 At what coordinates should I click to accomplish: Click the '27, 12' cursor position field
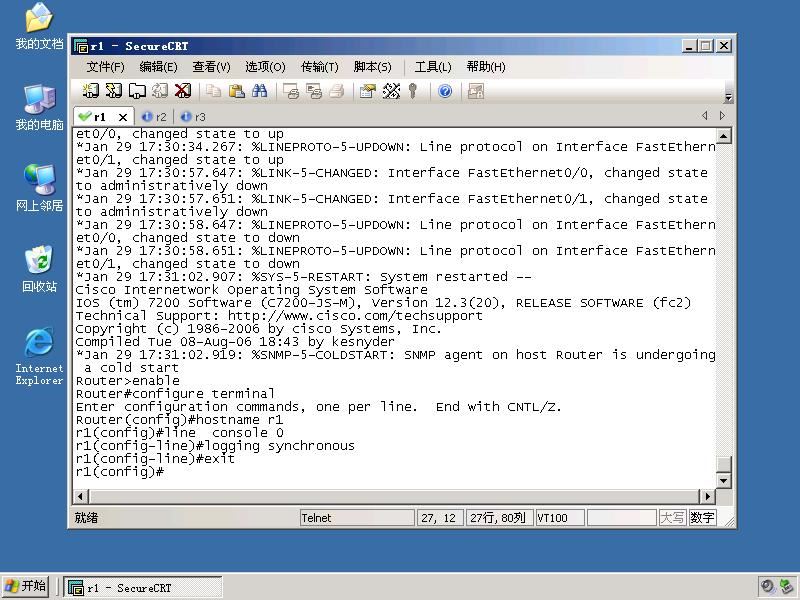click(x=440, y=518)
